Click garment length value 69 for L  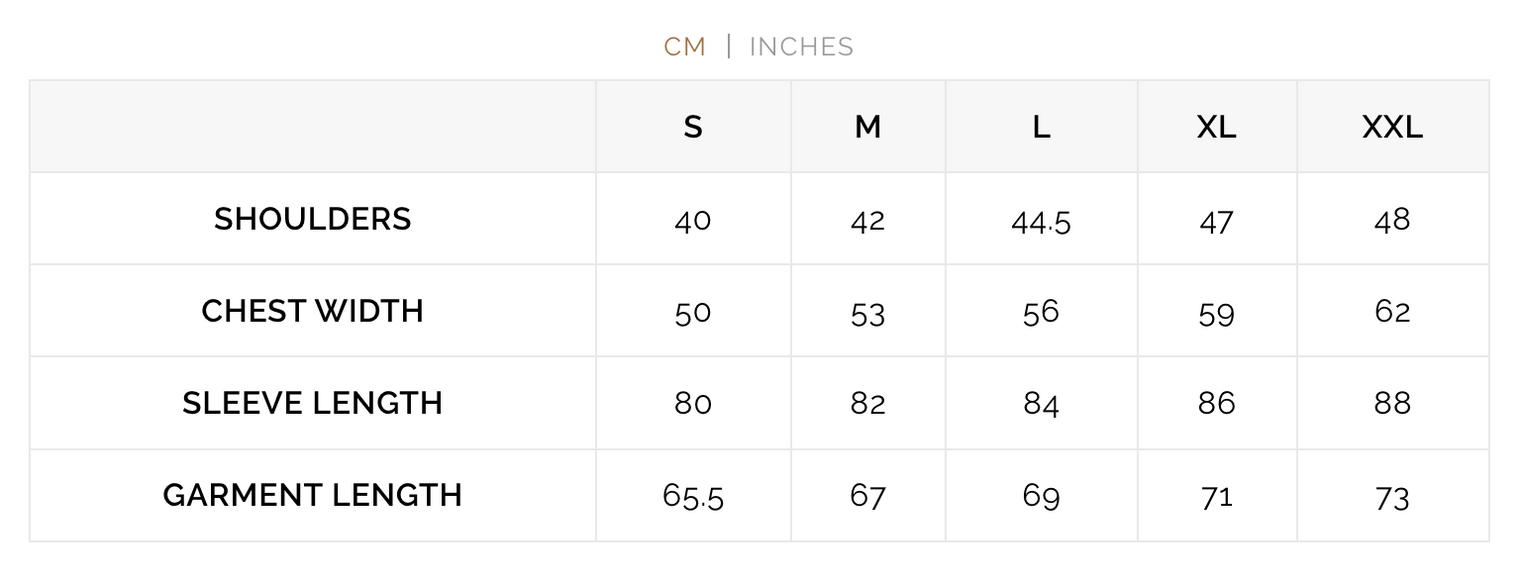(1041, 496)
